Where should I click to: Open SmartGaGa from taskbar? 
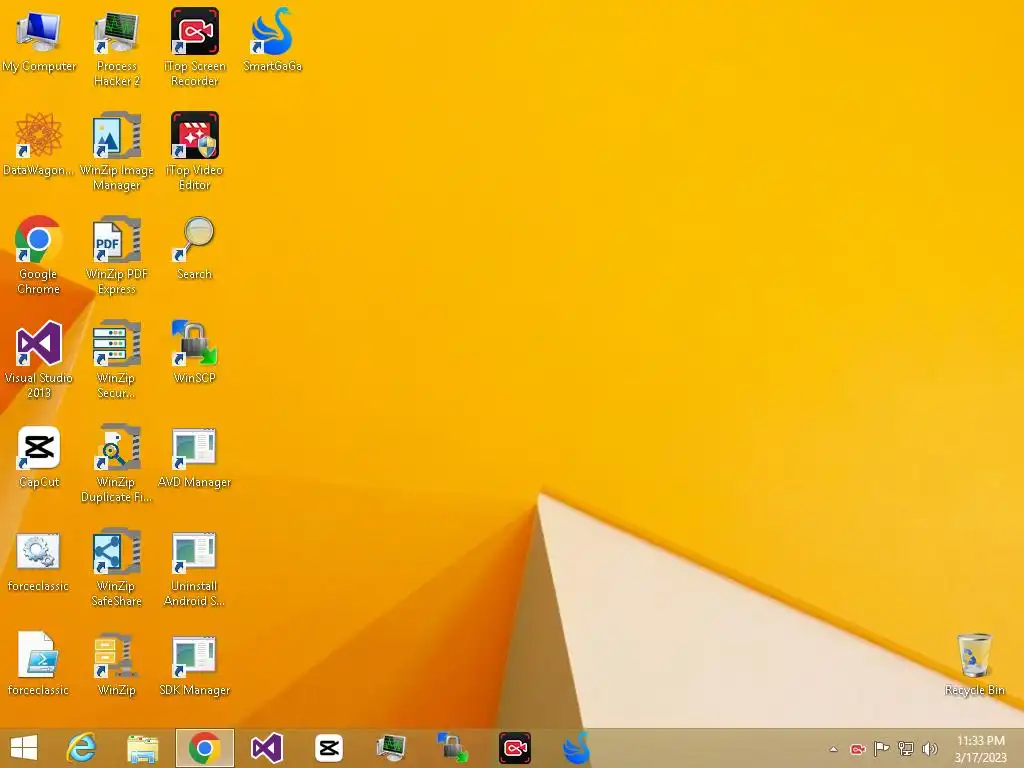[577, 748]
